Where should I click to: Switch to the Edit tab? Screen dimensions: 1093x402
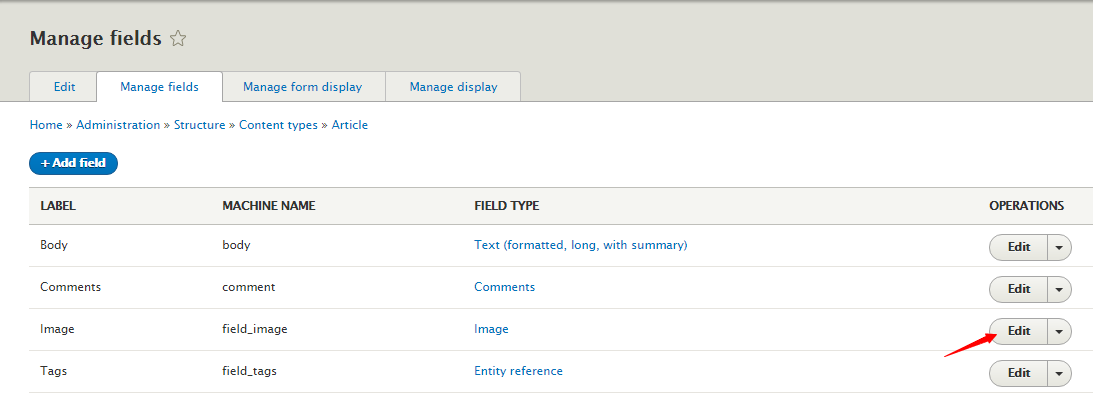coord(64,87)
